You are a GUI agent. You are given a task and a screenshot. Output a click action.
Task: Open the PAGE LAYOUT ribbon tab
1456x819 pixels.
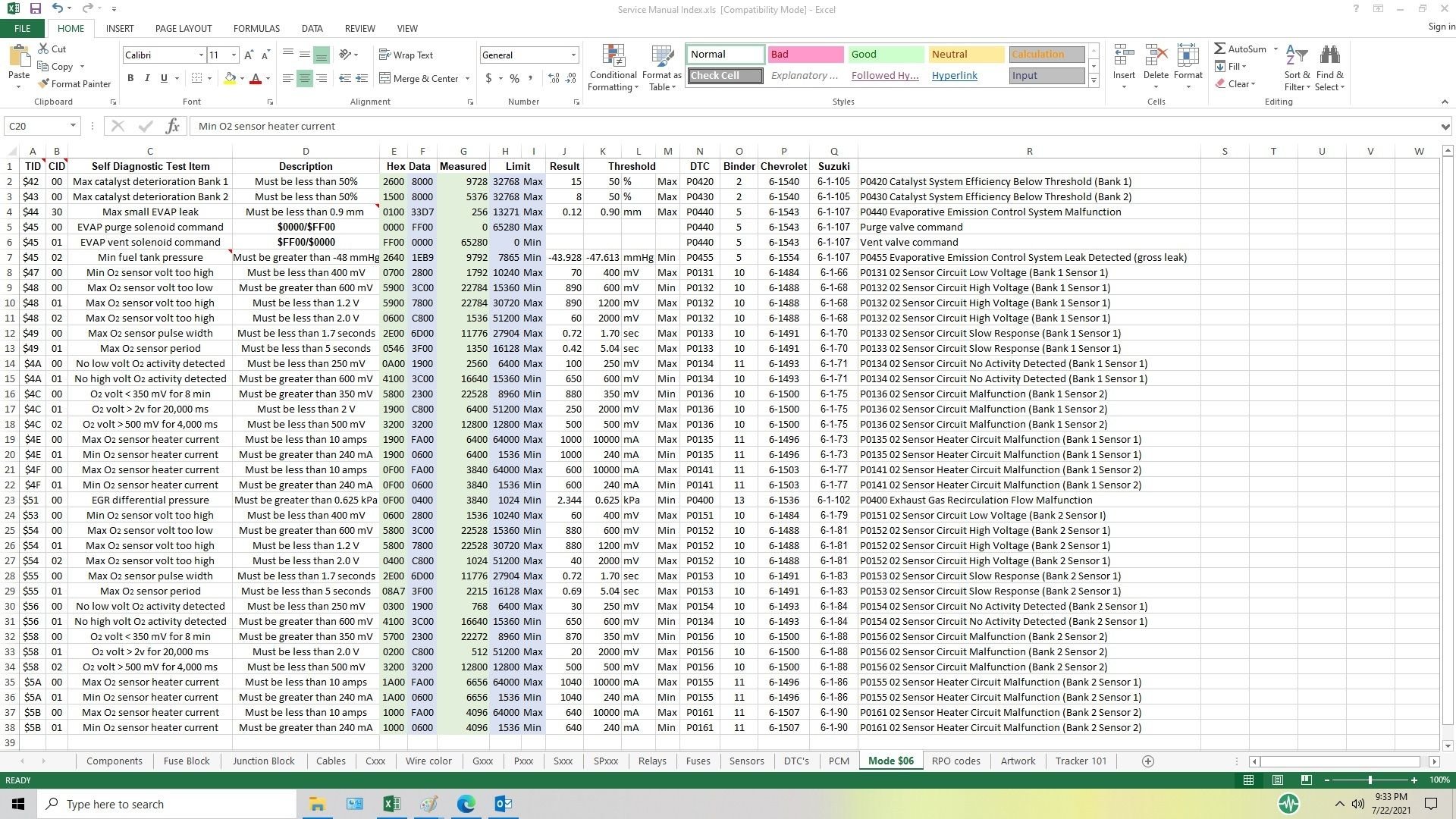(x=184, y=28)
